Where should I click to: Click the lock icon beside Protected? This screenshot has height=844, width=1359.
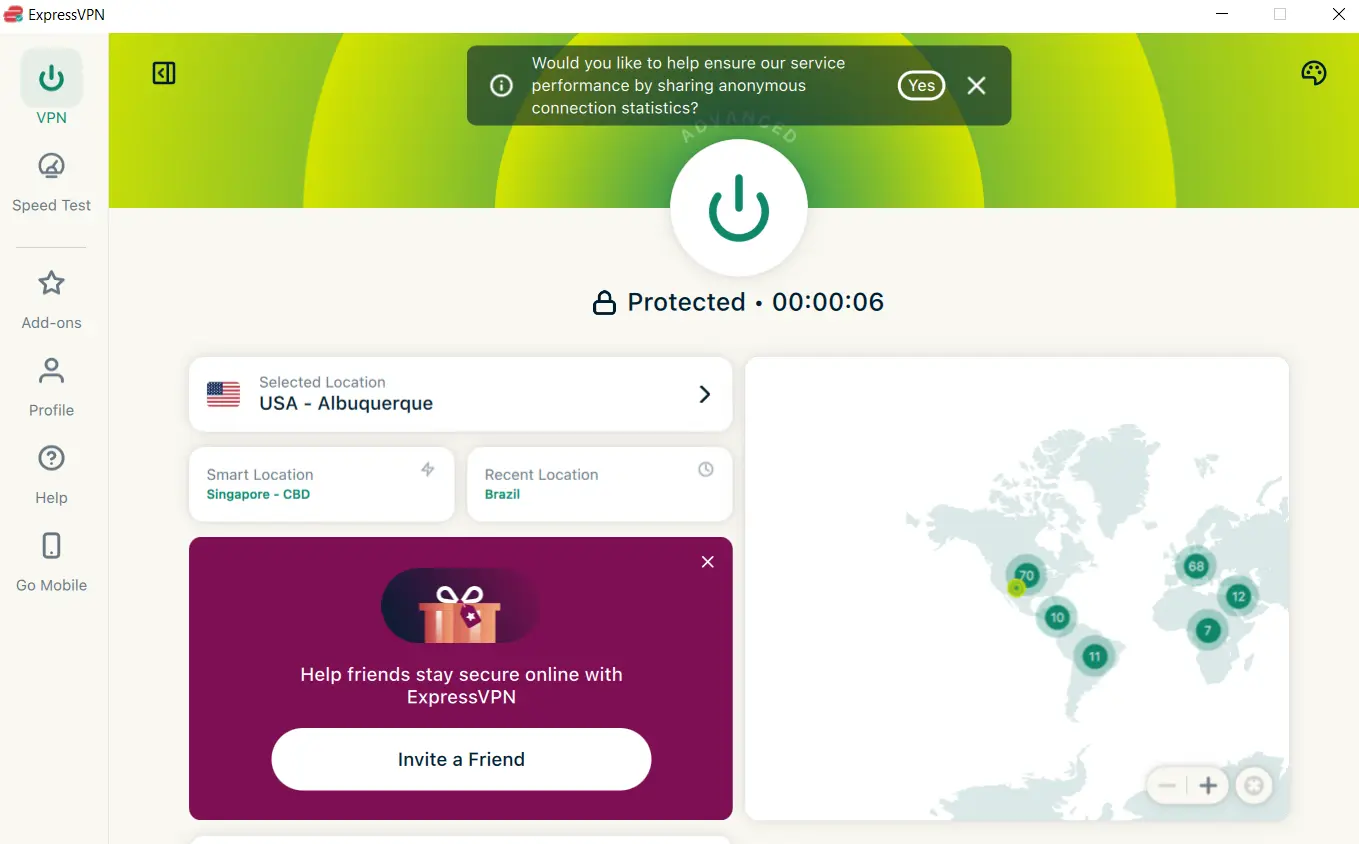click(604, 303)
